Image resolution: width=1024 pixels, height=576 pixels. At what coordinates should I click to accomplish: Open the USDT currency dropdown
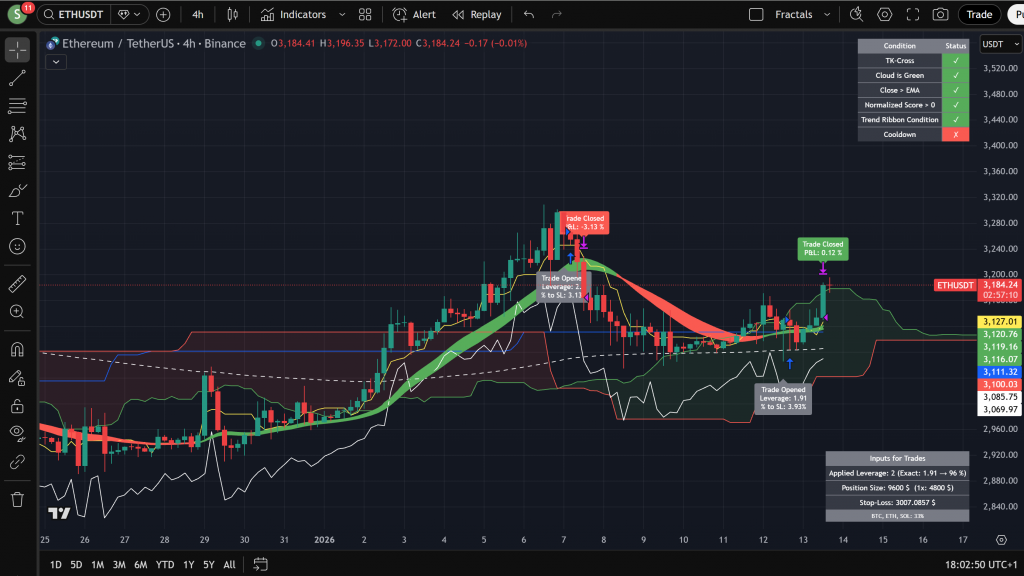[x=997, y=44]
